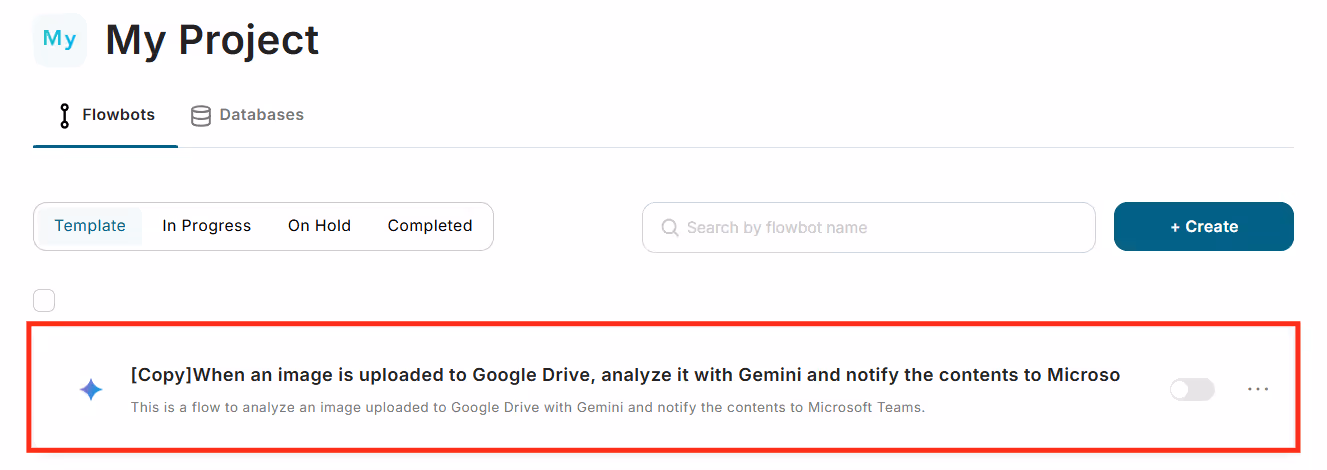Click the search magnifier icon

pos(670,228)
